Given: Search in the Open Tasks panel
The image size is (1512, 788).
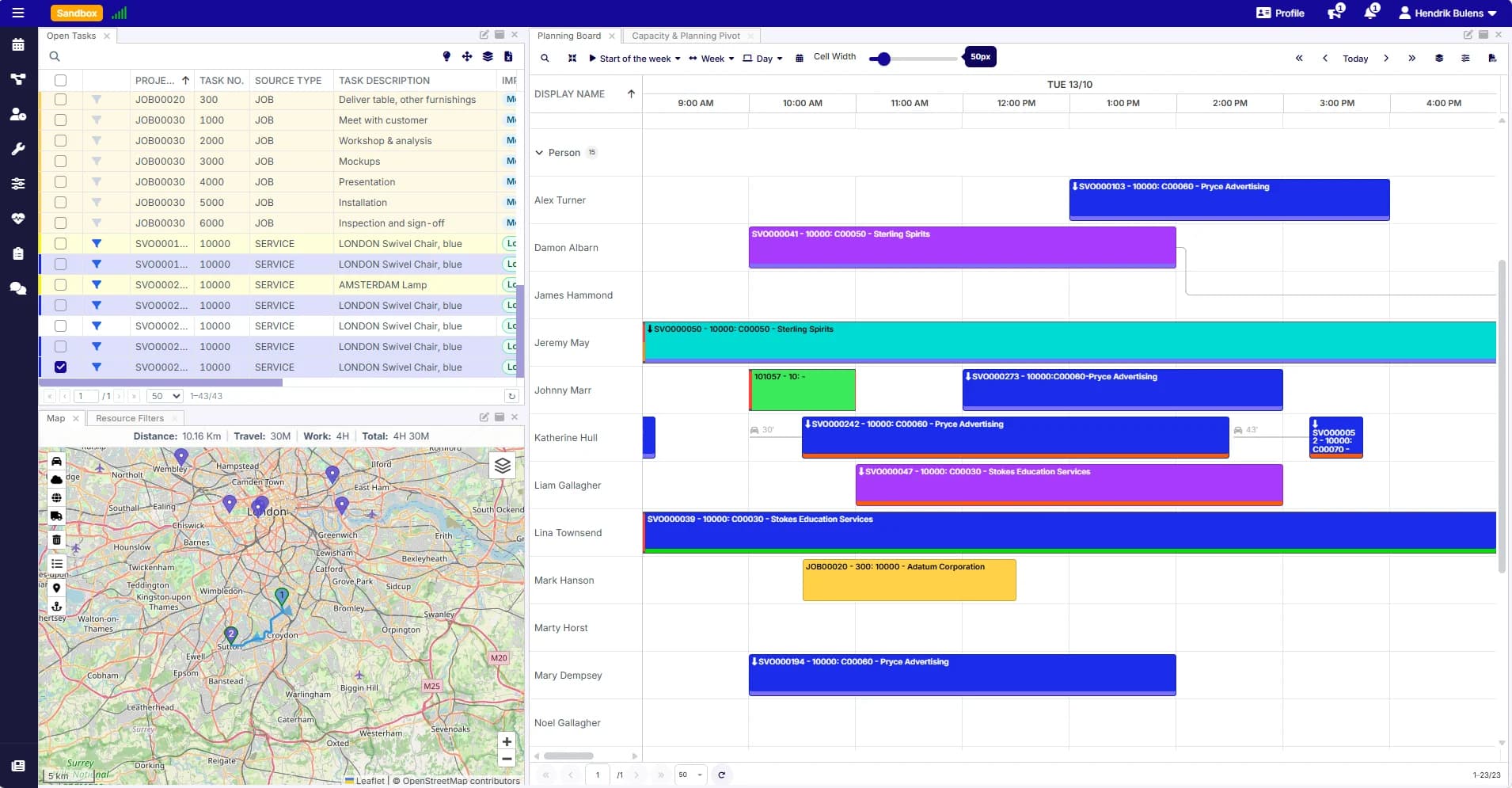Looking at the screenshot, I should click(x=55, y=56).
